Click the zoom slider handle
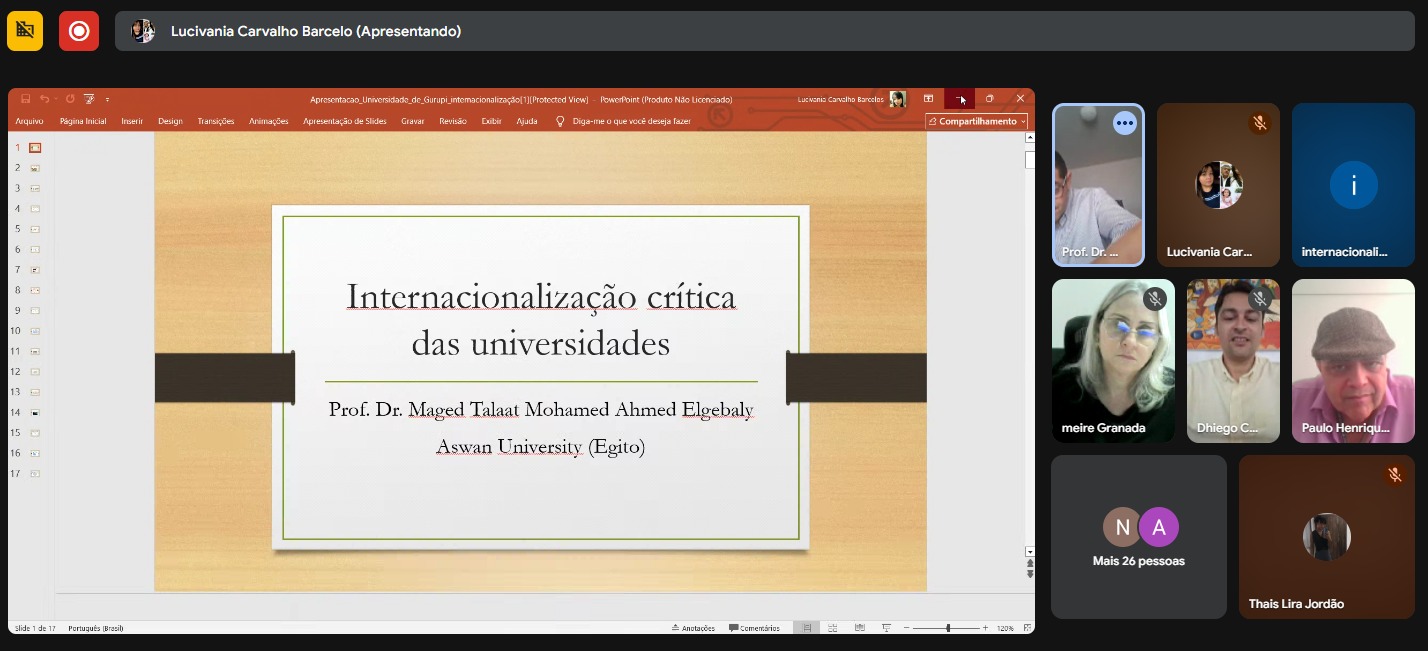Viewport: 1428px width, 651px height. tap(948, 628)
